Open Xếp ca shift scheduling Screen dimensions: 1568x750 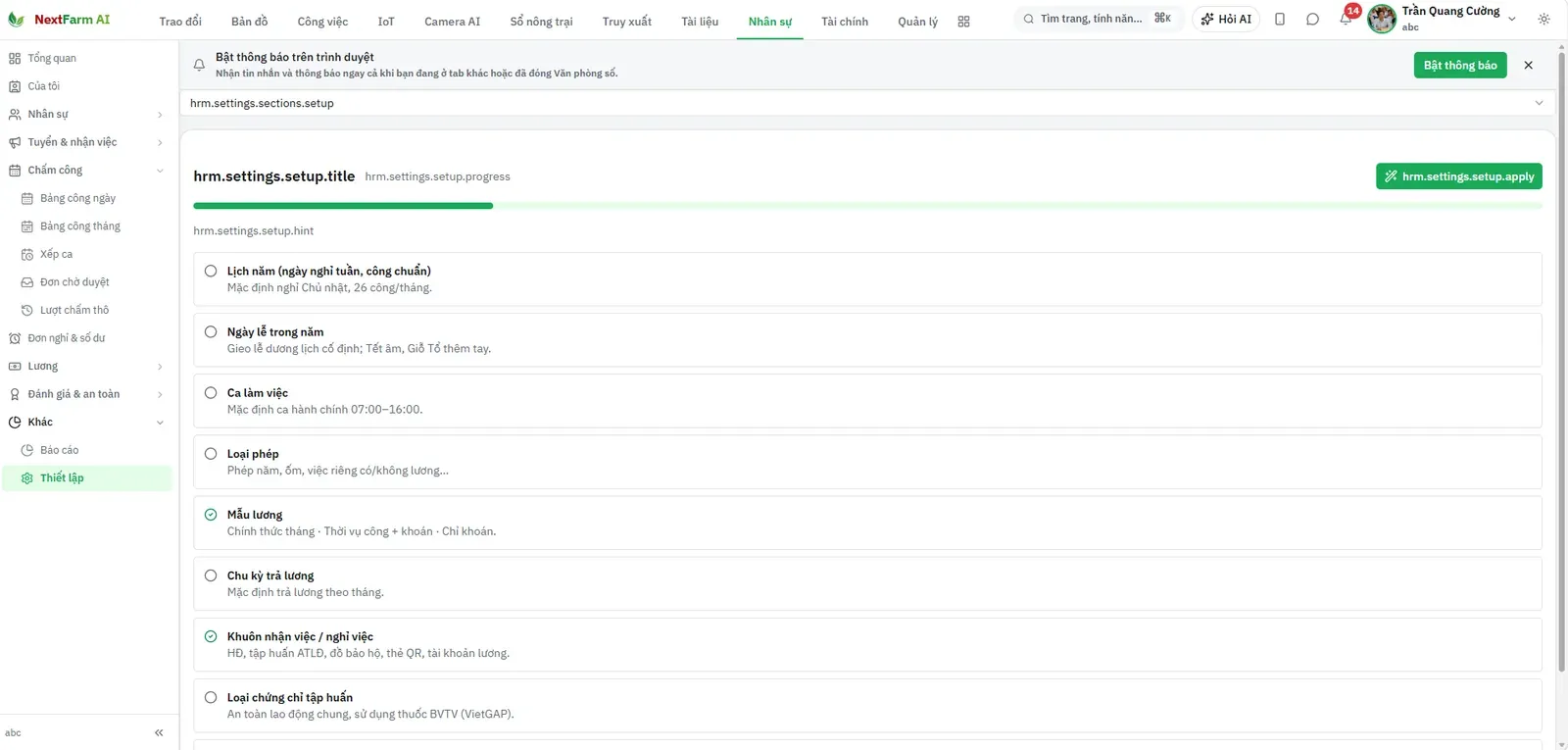[x=86, y=254]
